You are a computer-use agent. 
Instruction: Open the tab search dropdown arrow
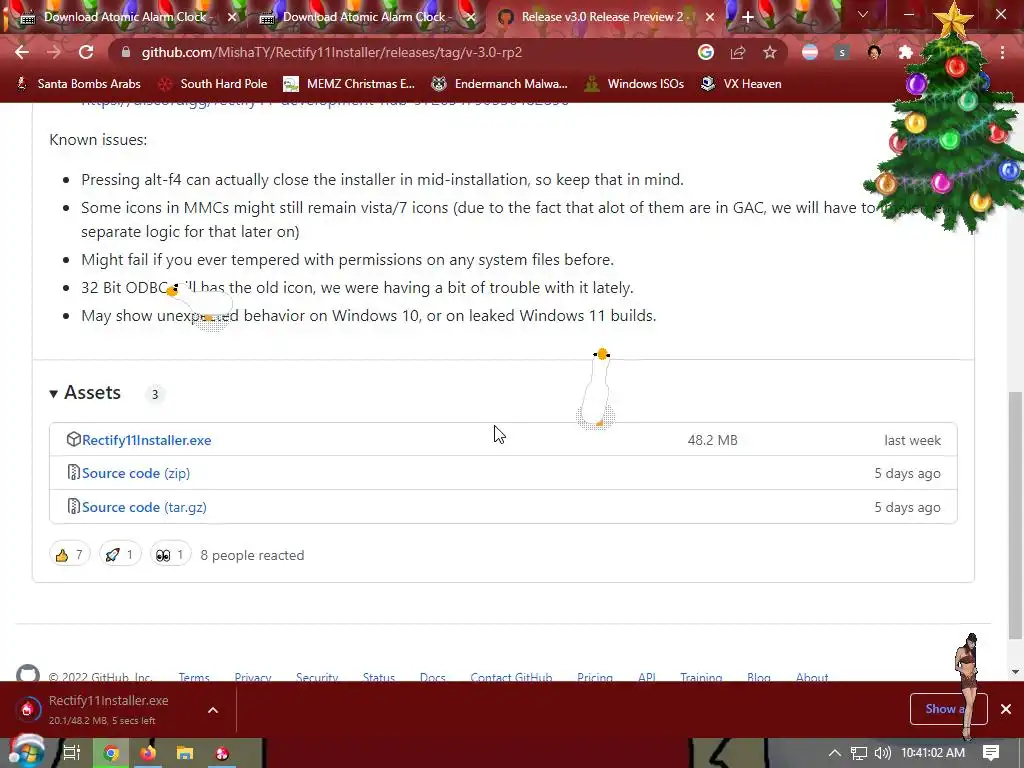tap(863, 14)
